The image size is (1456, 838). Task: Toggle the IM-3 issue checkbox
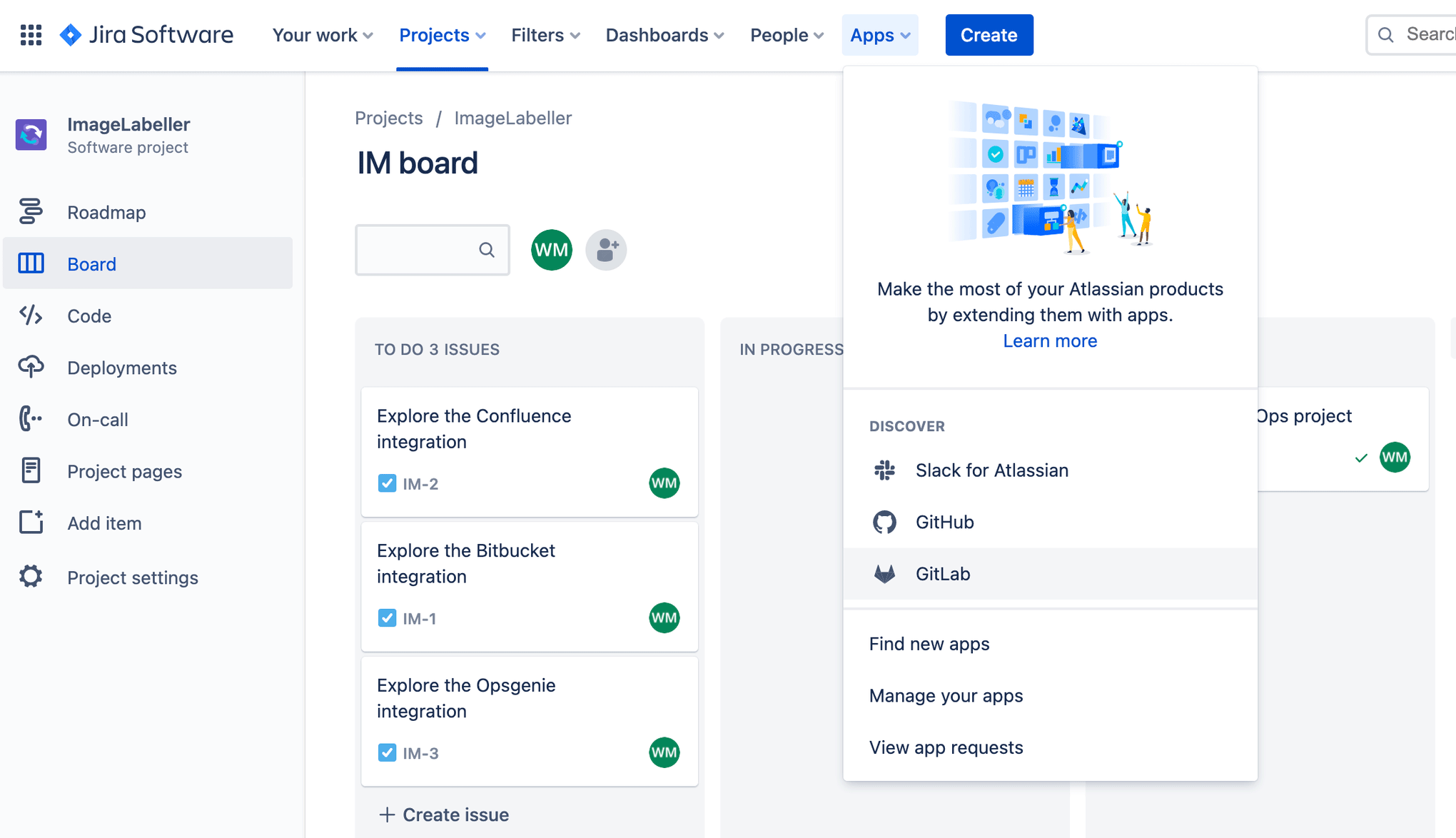(386, 753)
